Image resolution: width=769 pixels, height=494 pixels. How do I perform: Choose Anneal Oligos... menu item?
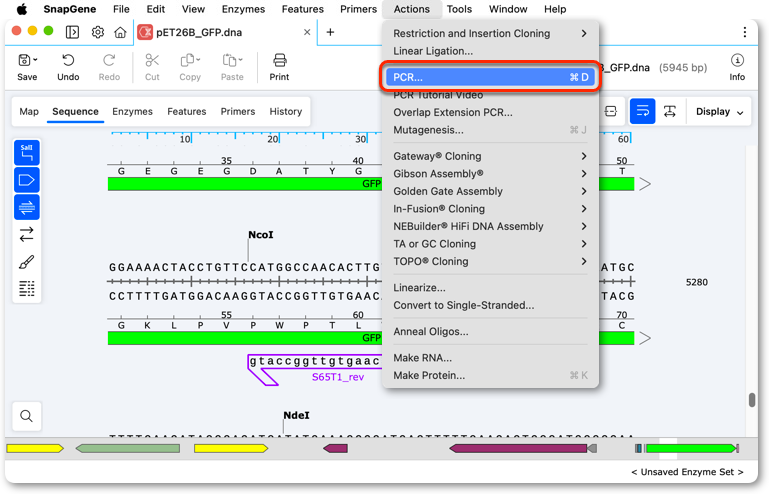(490, 332)
